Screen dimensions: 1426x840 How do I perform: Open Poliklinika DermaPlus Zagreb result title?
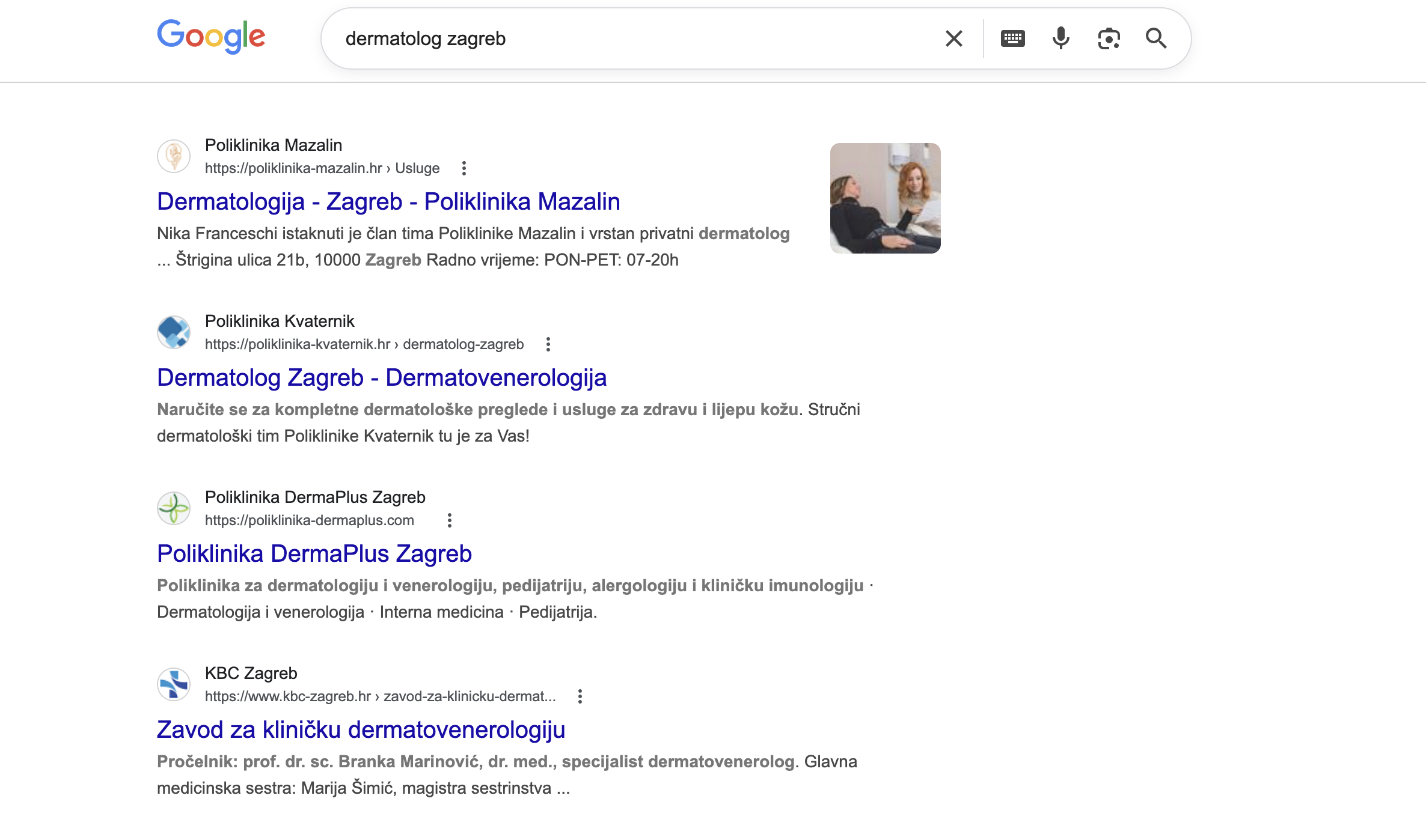coord(314,554)
